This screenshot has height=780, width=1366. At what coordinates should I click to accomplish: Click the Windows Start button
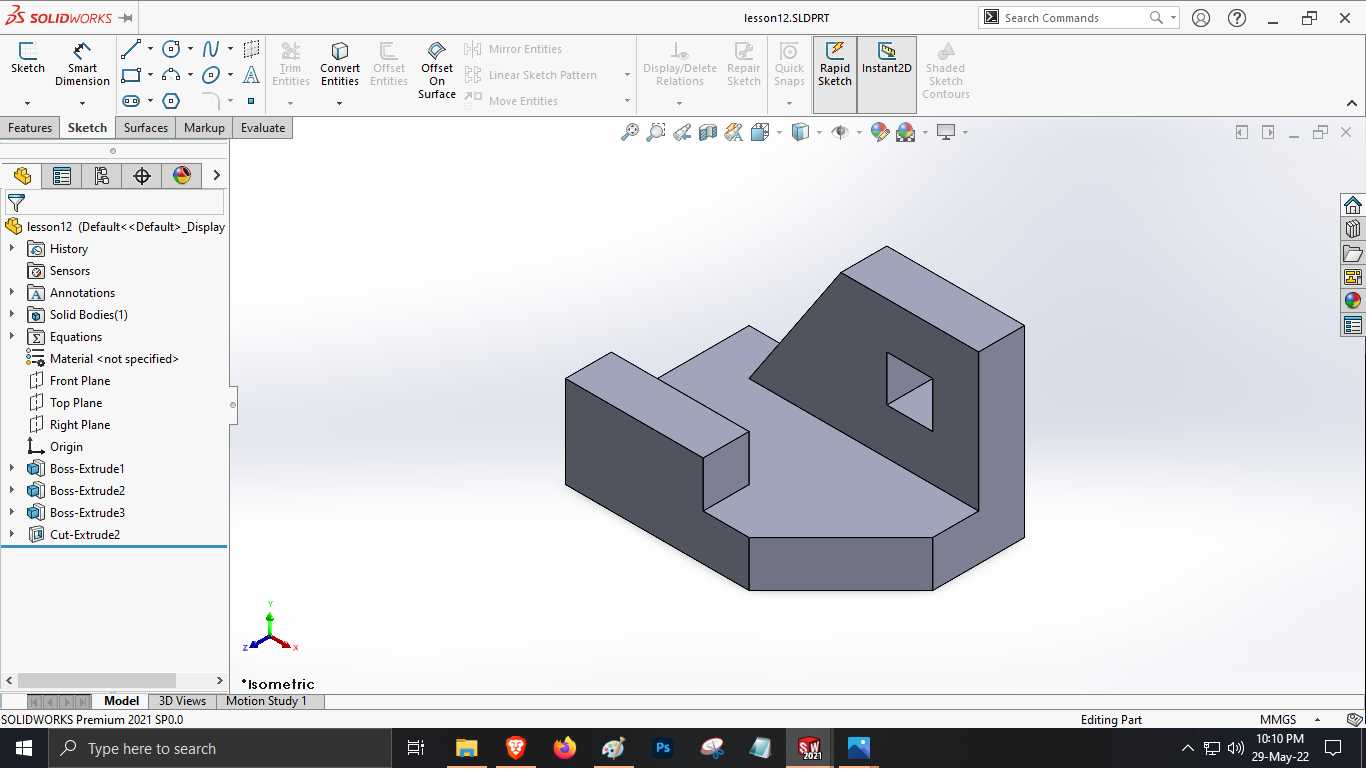click(x=23, y=748)
